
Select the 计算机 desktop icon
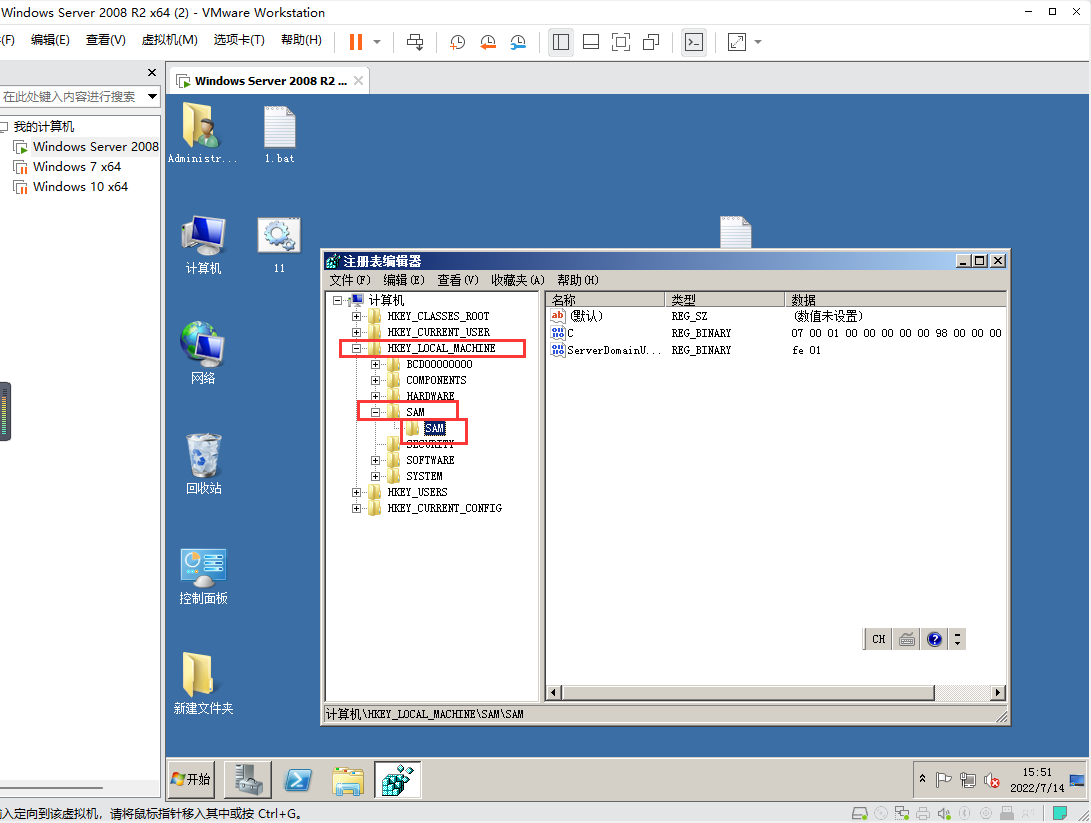(203, 244)
